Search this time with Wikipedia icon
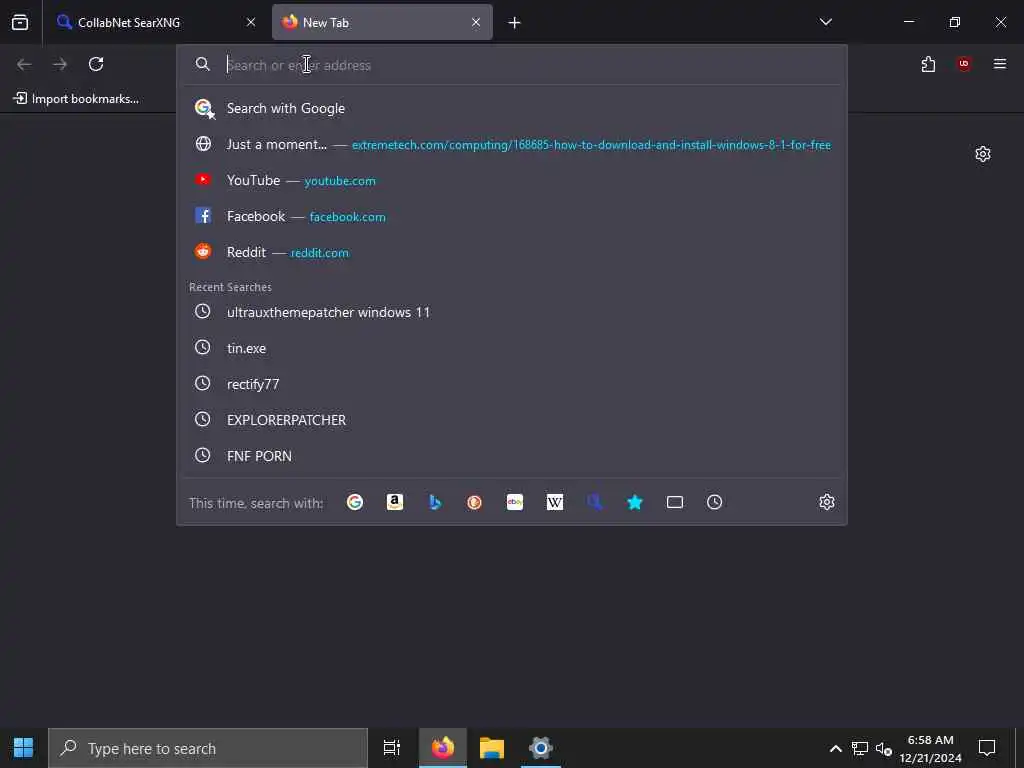Viewport: 1024px width, 768px height. pos(554,502)
